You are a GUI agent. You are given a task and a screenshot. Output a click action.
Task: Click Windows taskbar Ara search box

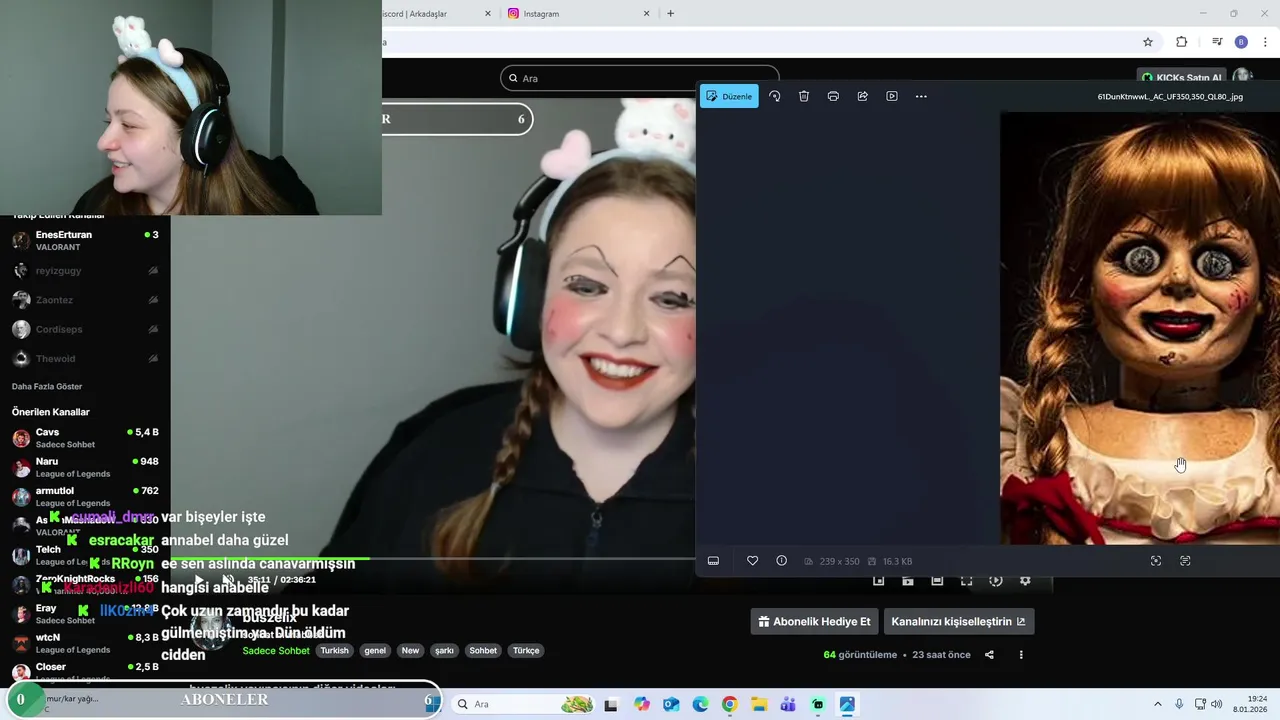(524, 704)
